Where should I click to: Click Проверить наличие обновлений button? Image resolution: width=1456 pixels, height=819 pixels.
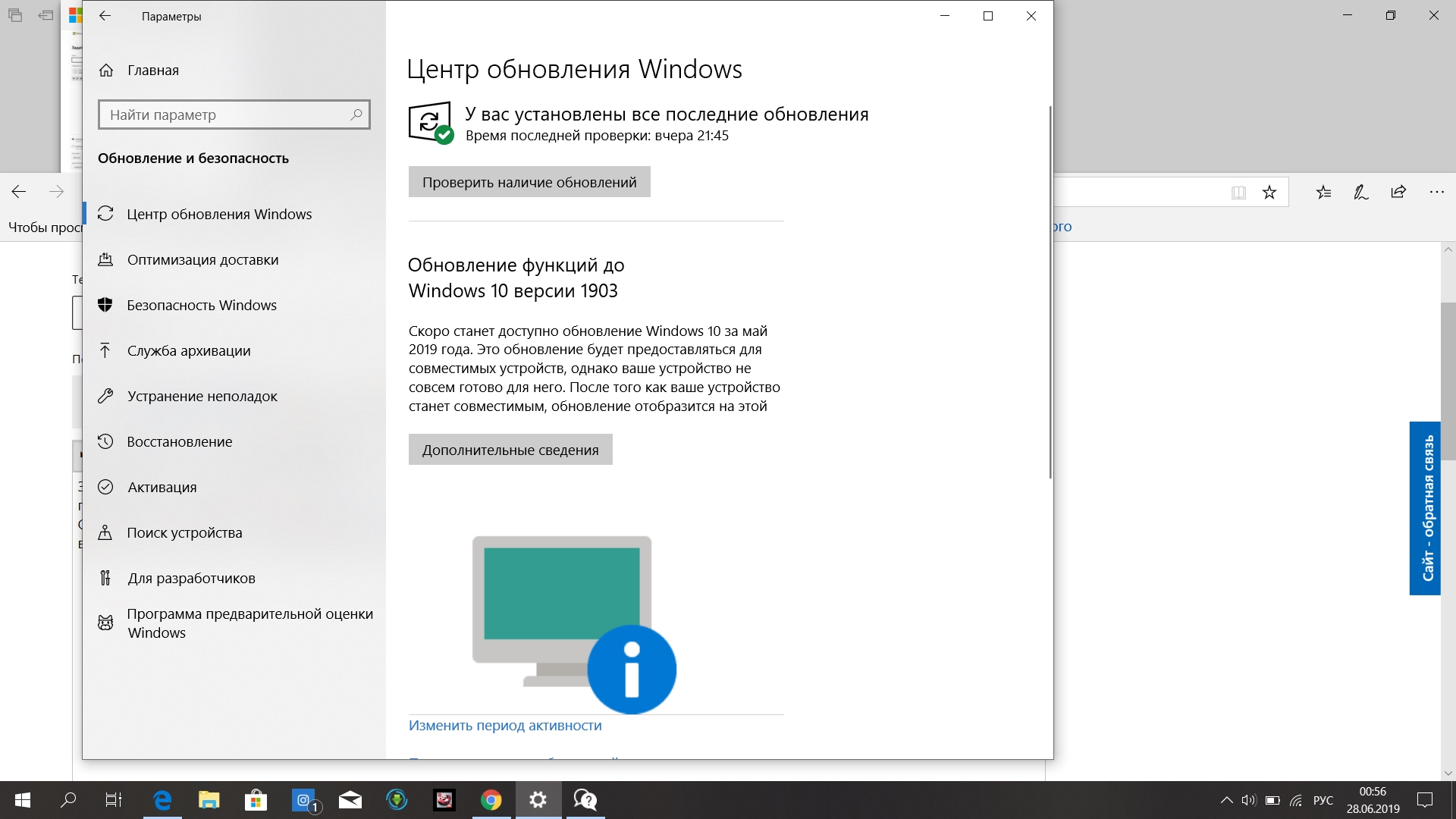pos(529,182)
